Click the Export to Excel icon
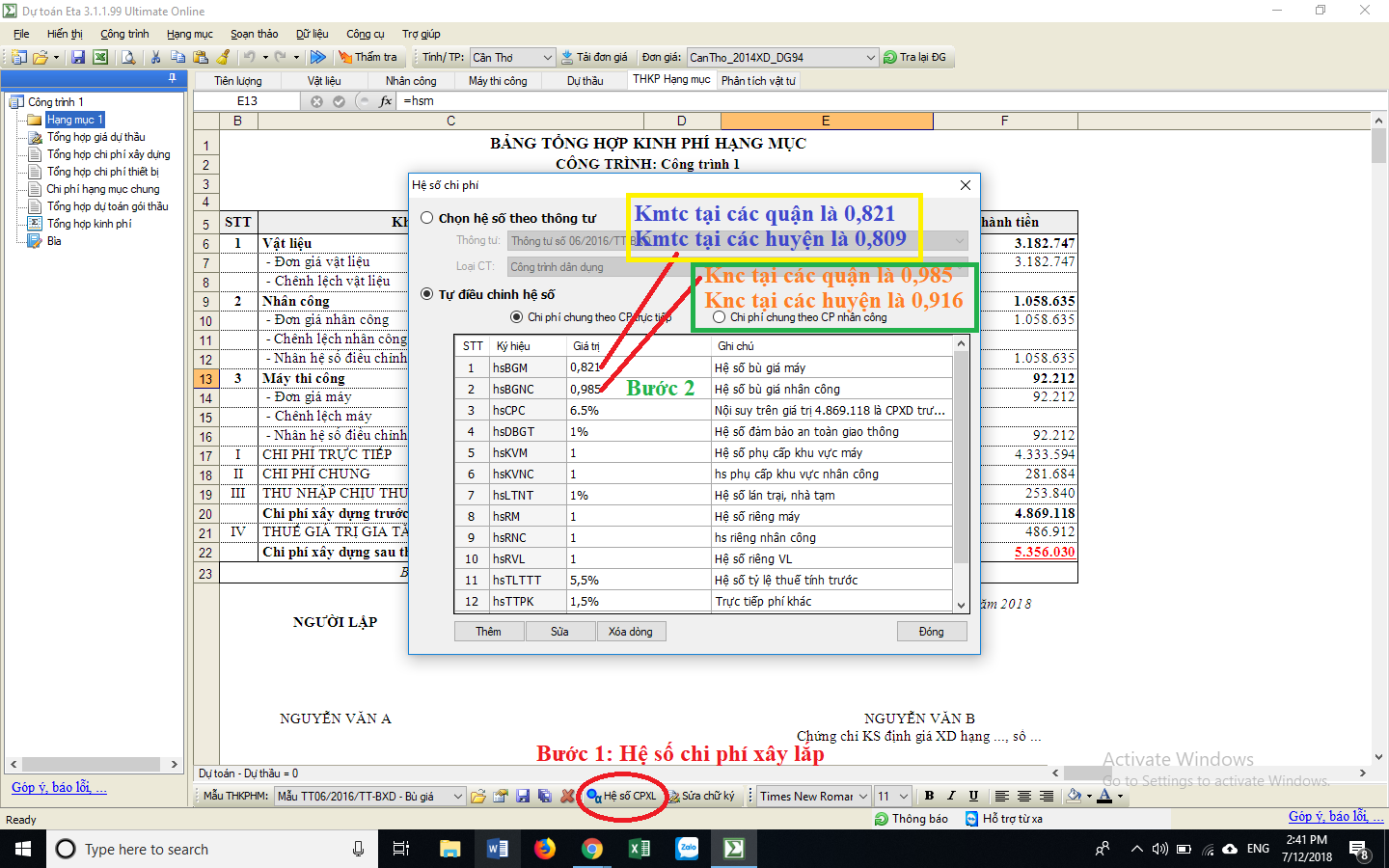1389x868 pixels. tap(100, 58)
